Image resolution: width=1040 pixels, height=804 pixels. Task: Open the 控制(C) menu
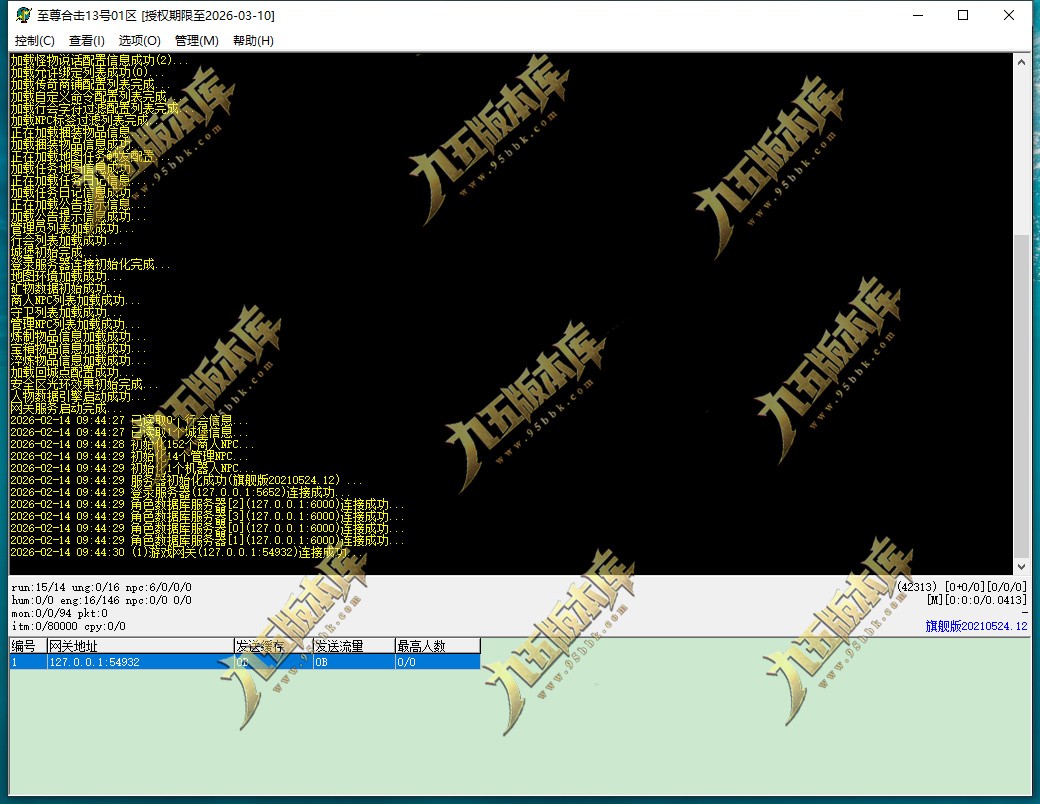click(x=34, y=40)
